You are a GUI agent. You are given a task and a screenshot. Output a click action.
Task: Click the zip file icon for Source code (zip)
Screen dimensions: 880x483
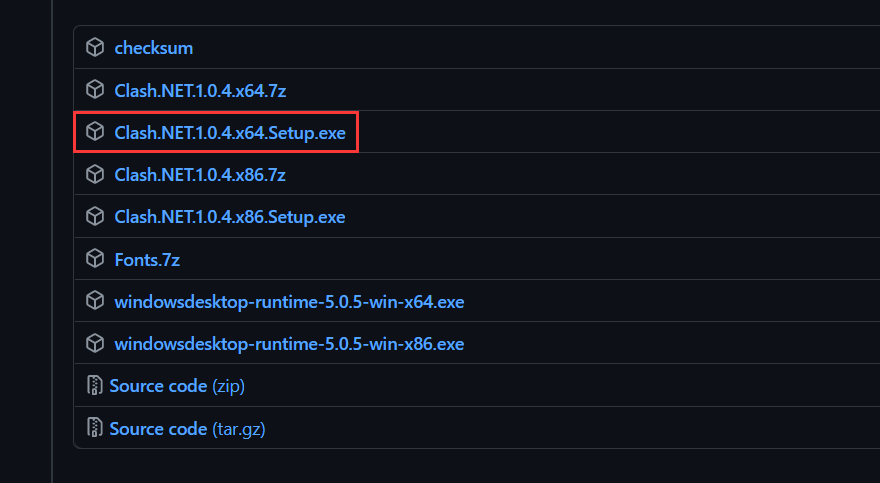(95, 386)
